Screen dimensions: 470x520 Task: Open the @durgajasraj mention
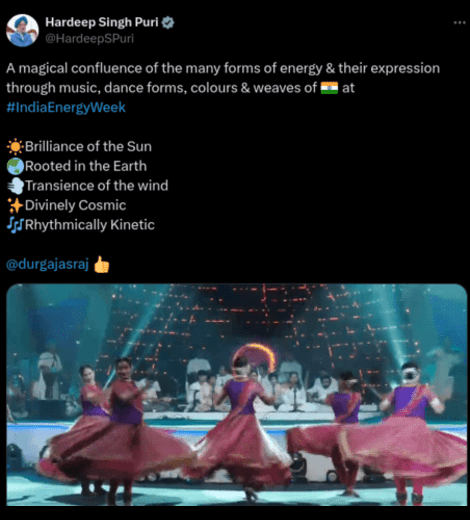(47, 264)
